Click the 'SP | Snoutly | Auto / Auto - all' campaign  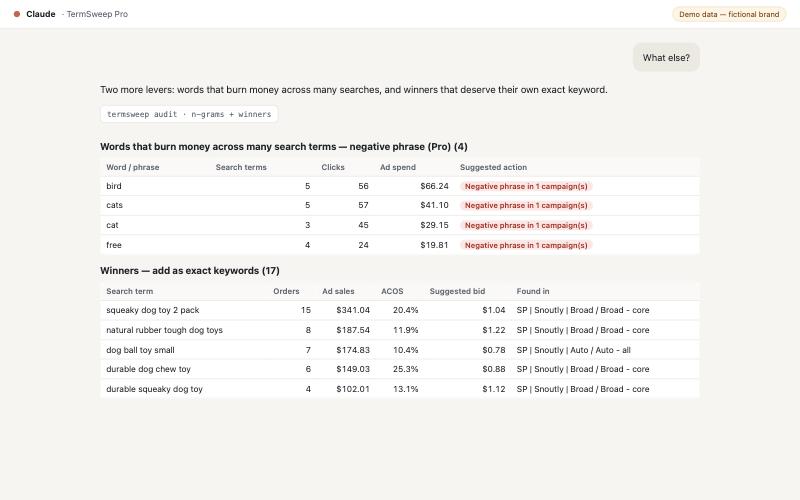(573, 350)
